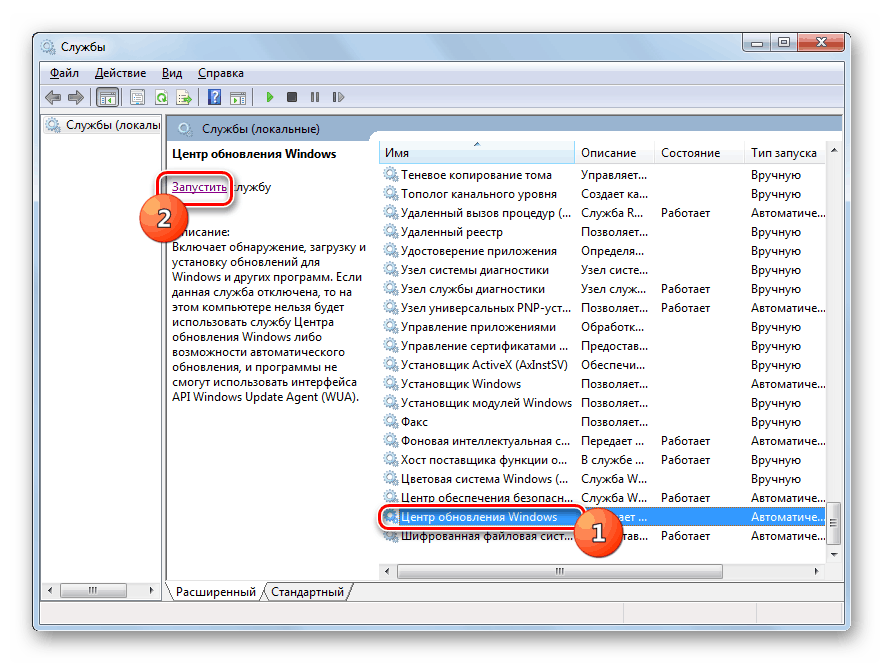
Task: Click vertical scrollbar thumb in services list
Action: (834, 523)
